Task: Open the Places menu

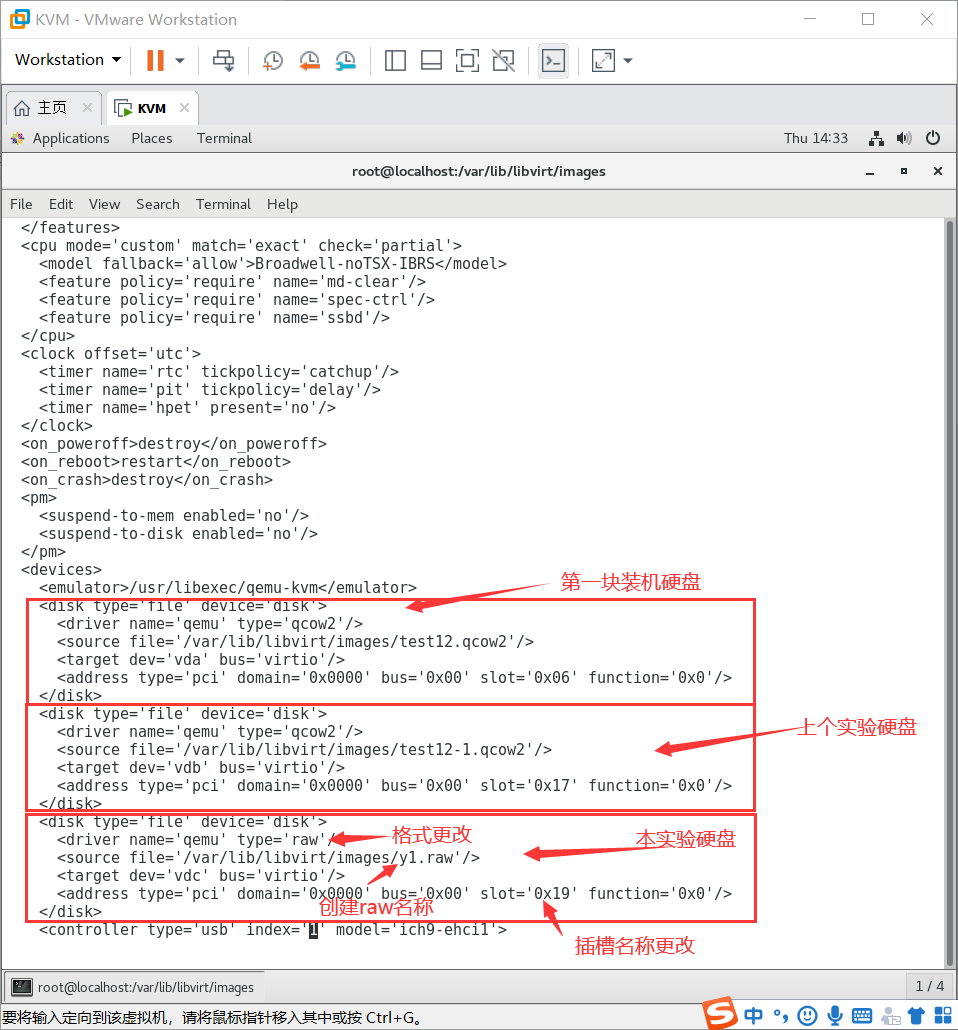Action: [x=152, y=138]
